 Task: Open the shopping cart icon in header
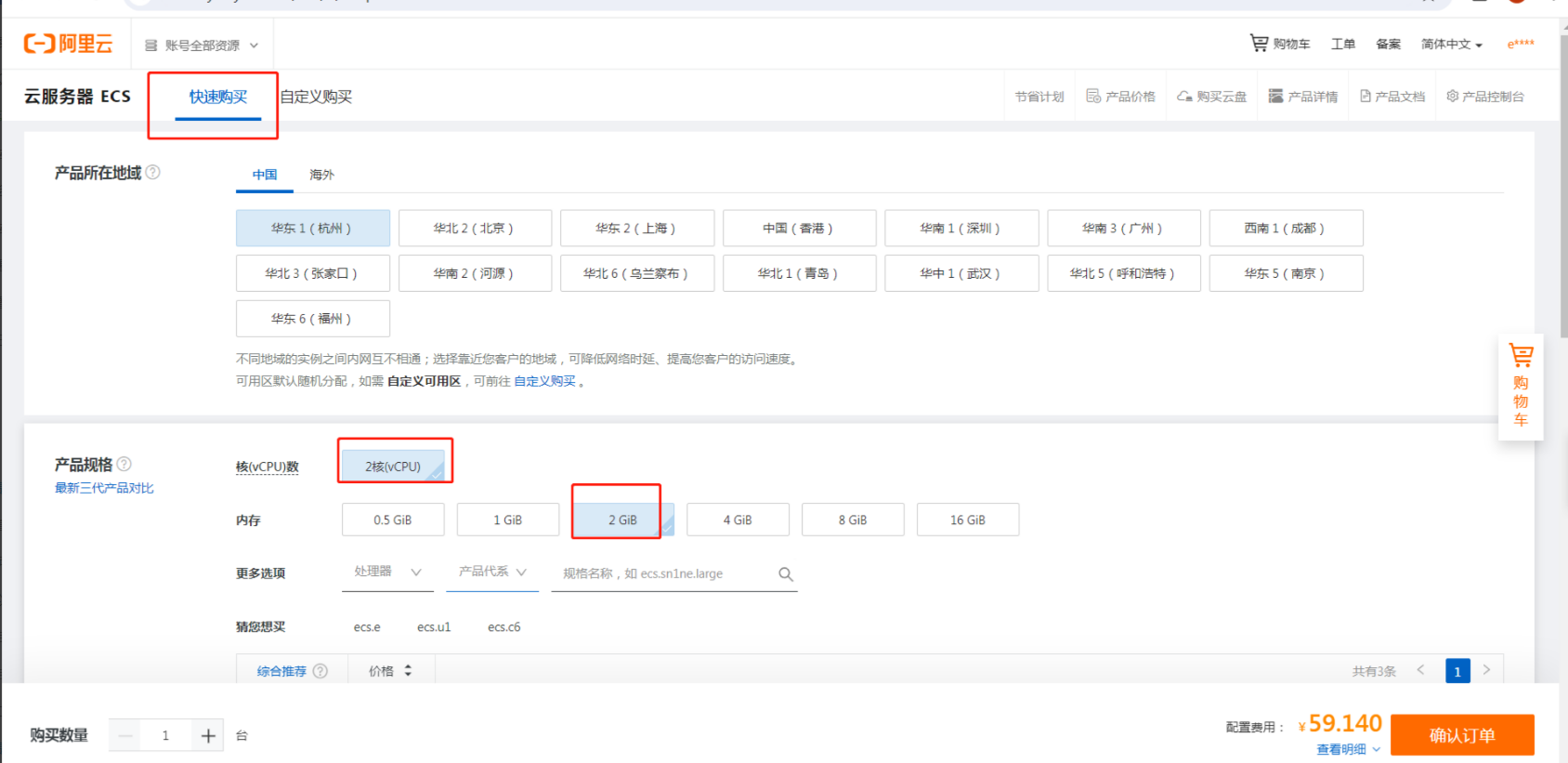click(x=1259, y=43)
